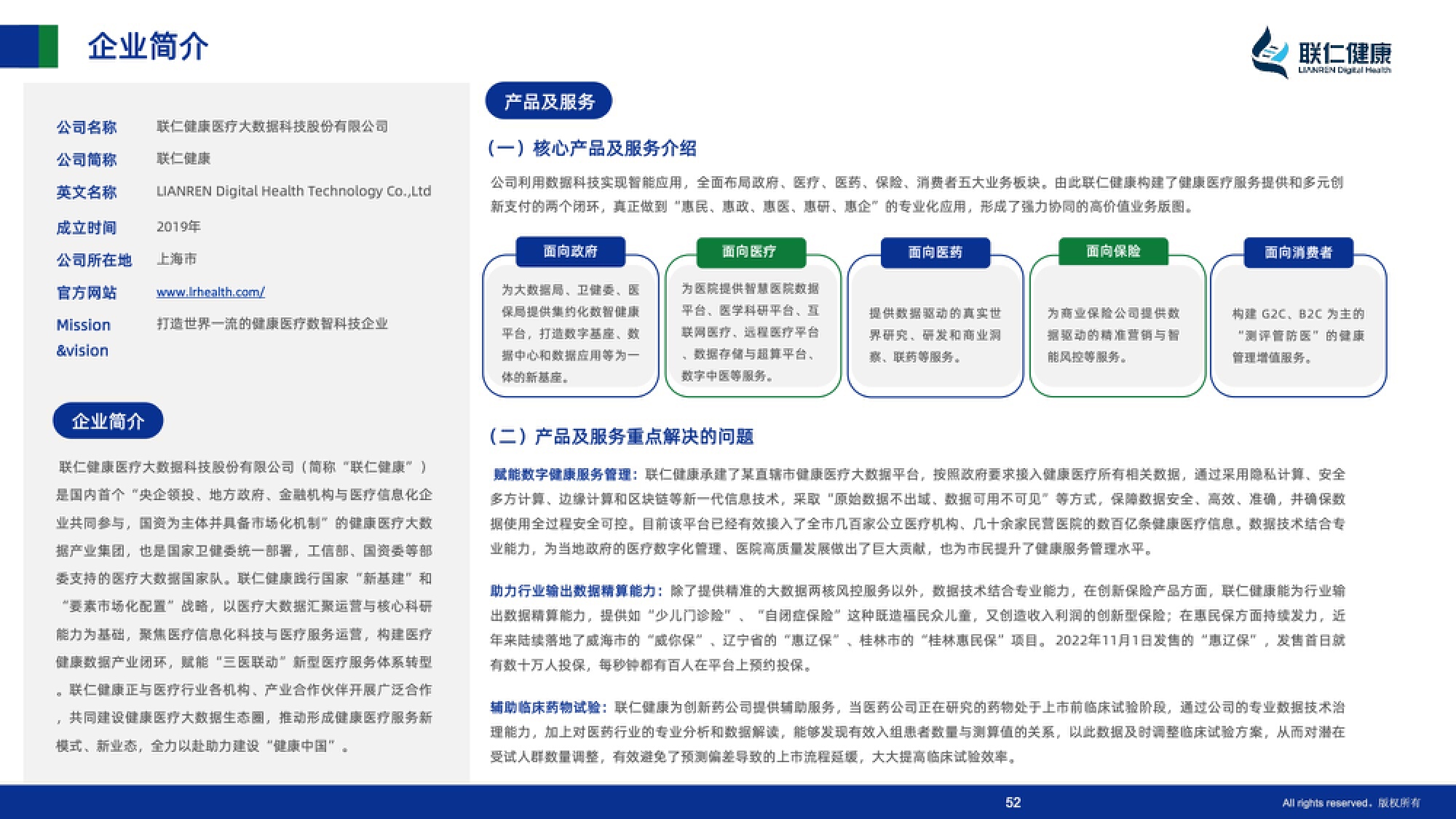Select the 面向政府 tab header
Screen dimensions: 1456x819
(x=570, y=251)
